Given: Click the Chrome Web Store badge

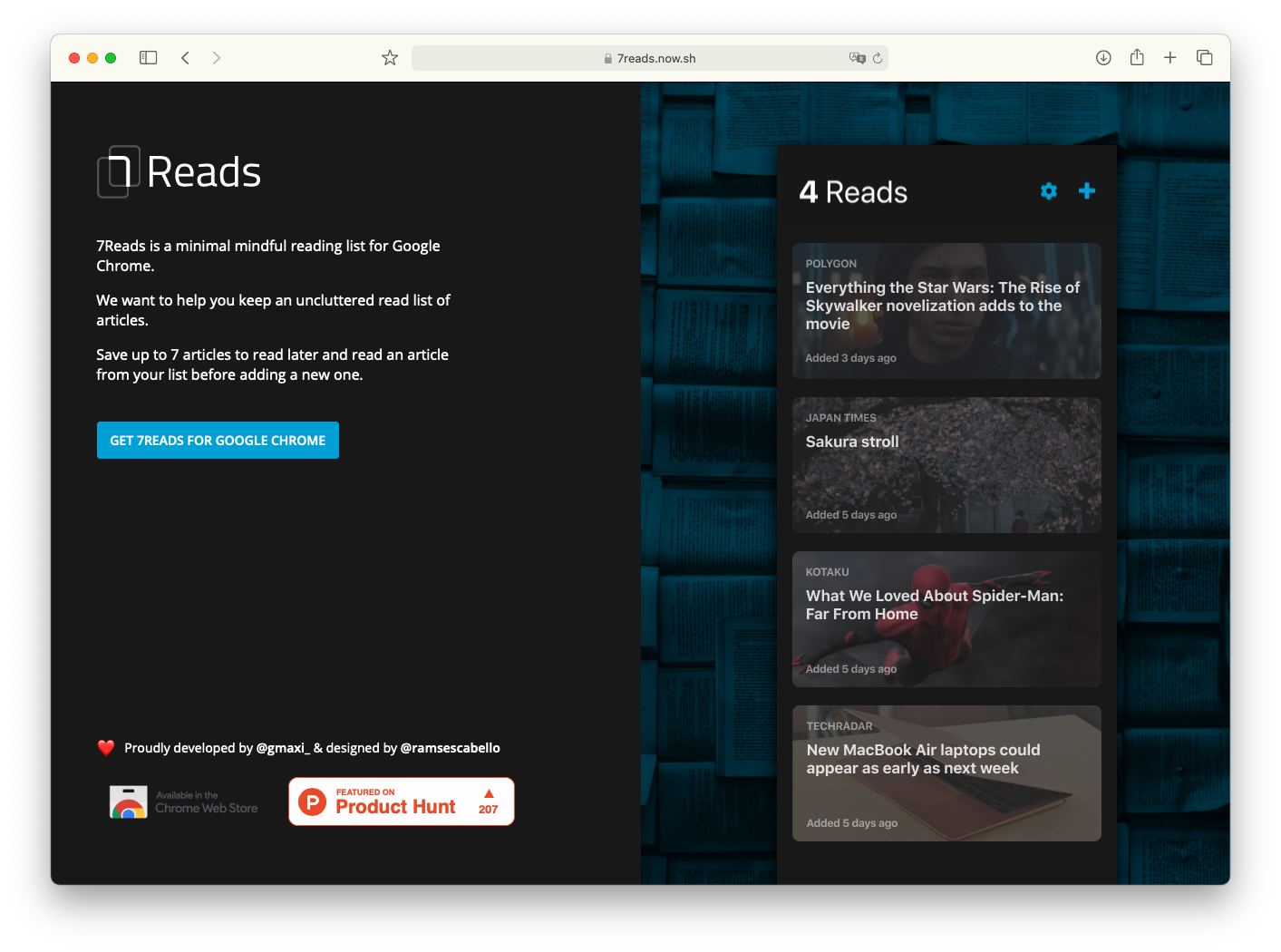Looking at the screenshot, I should point(184,802).
